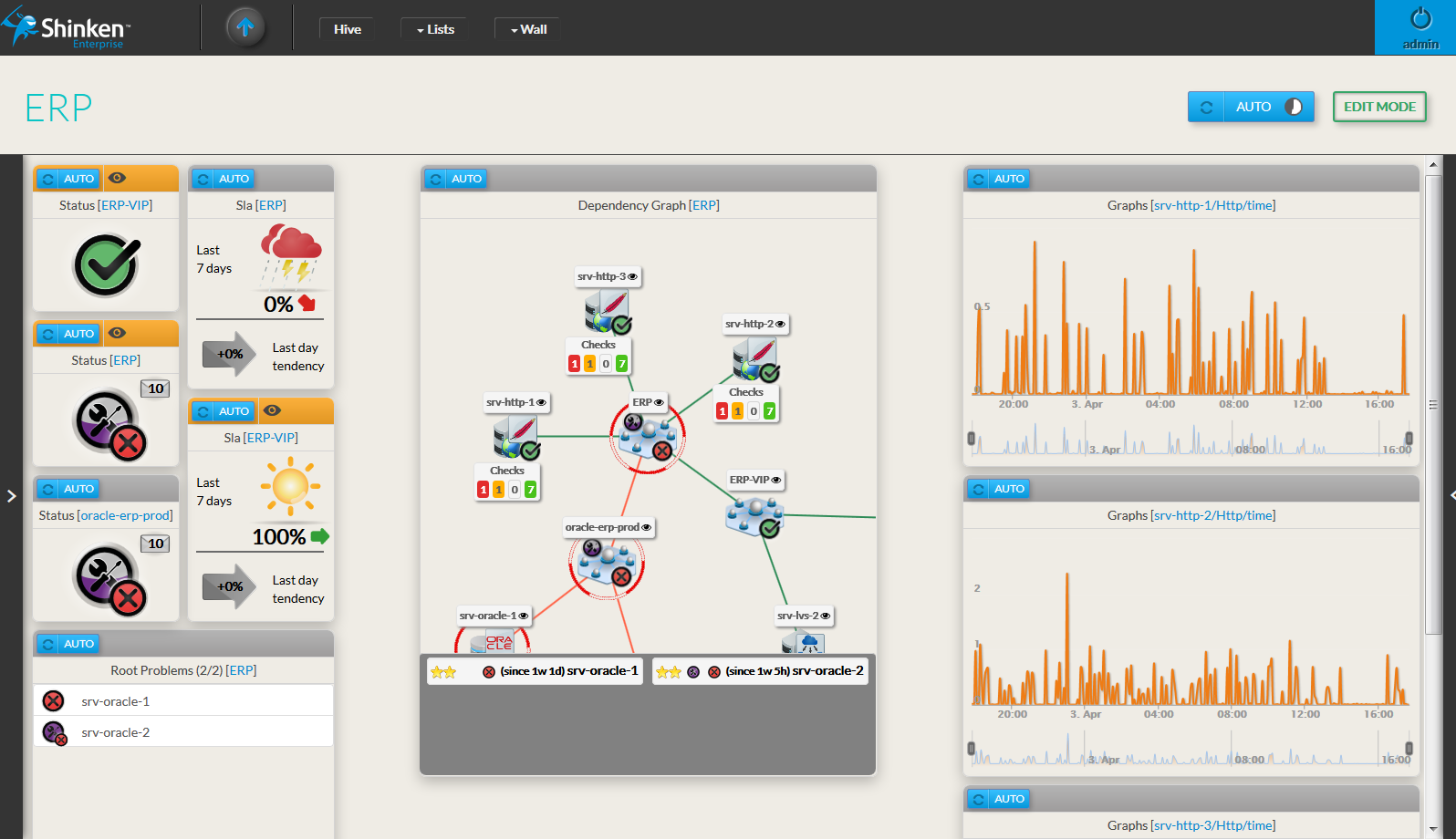Click the ERP-VIP Sla sun icon
This screenshot has height=839, width=1456.
(x=290, y=486)
